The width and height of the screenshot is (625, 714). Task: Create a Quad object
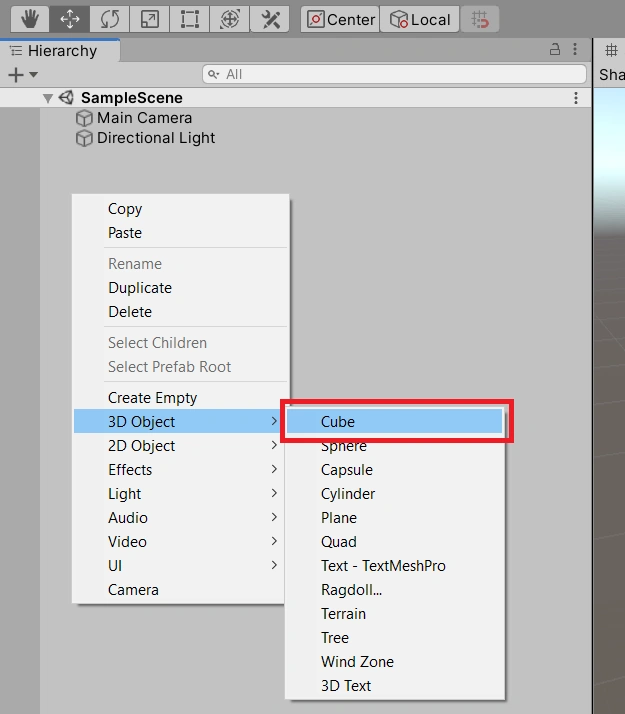(395, 542)
